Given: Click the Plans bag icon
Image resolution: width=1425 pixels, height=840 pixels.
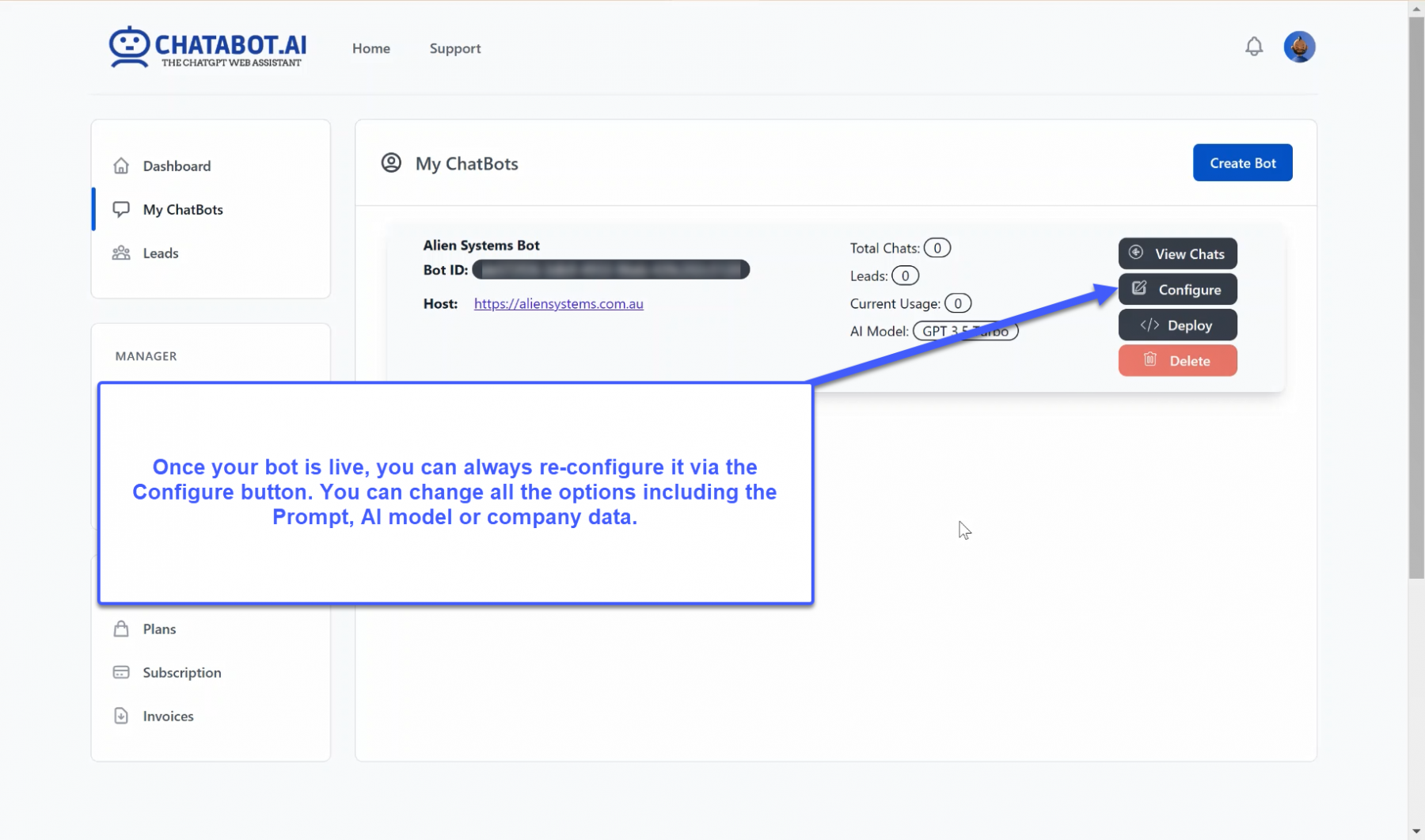Looking at the screenshot, I should [x=121, y=629].
